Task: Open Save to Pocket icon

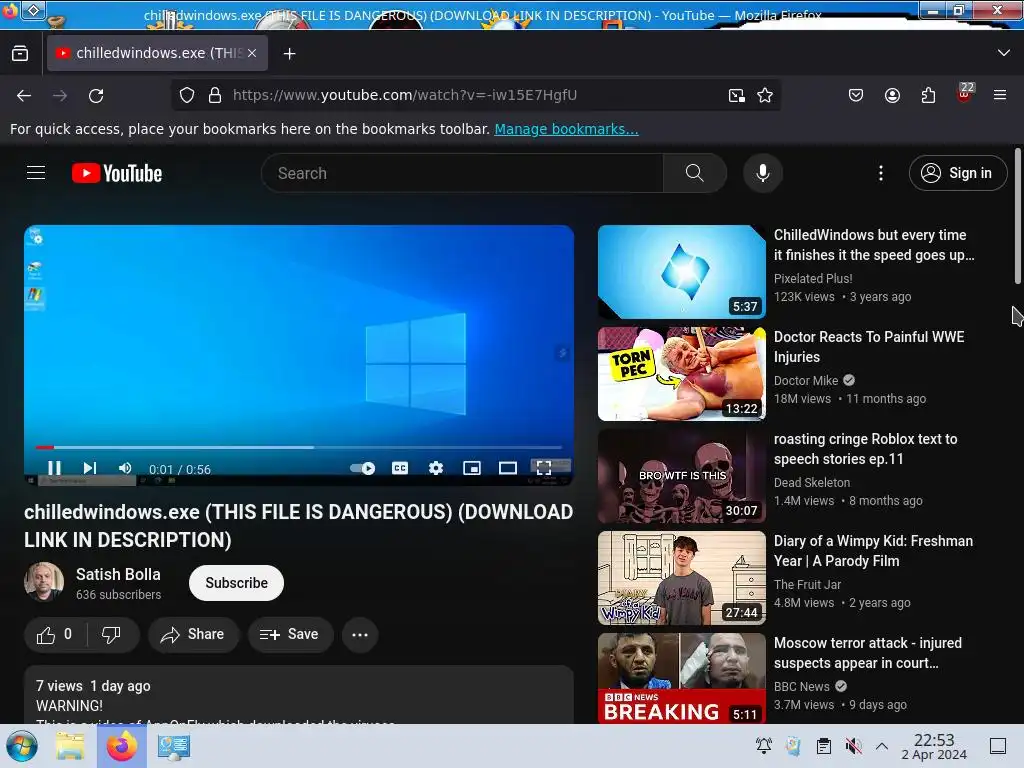Action: click(856, 95)
